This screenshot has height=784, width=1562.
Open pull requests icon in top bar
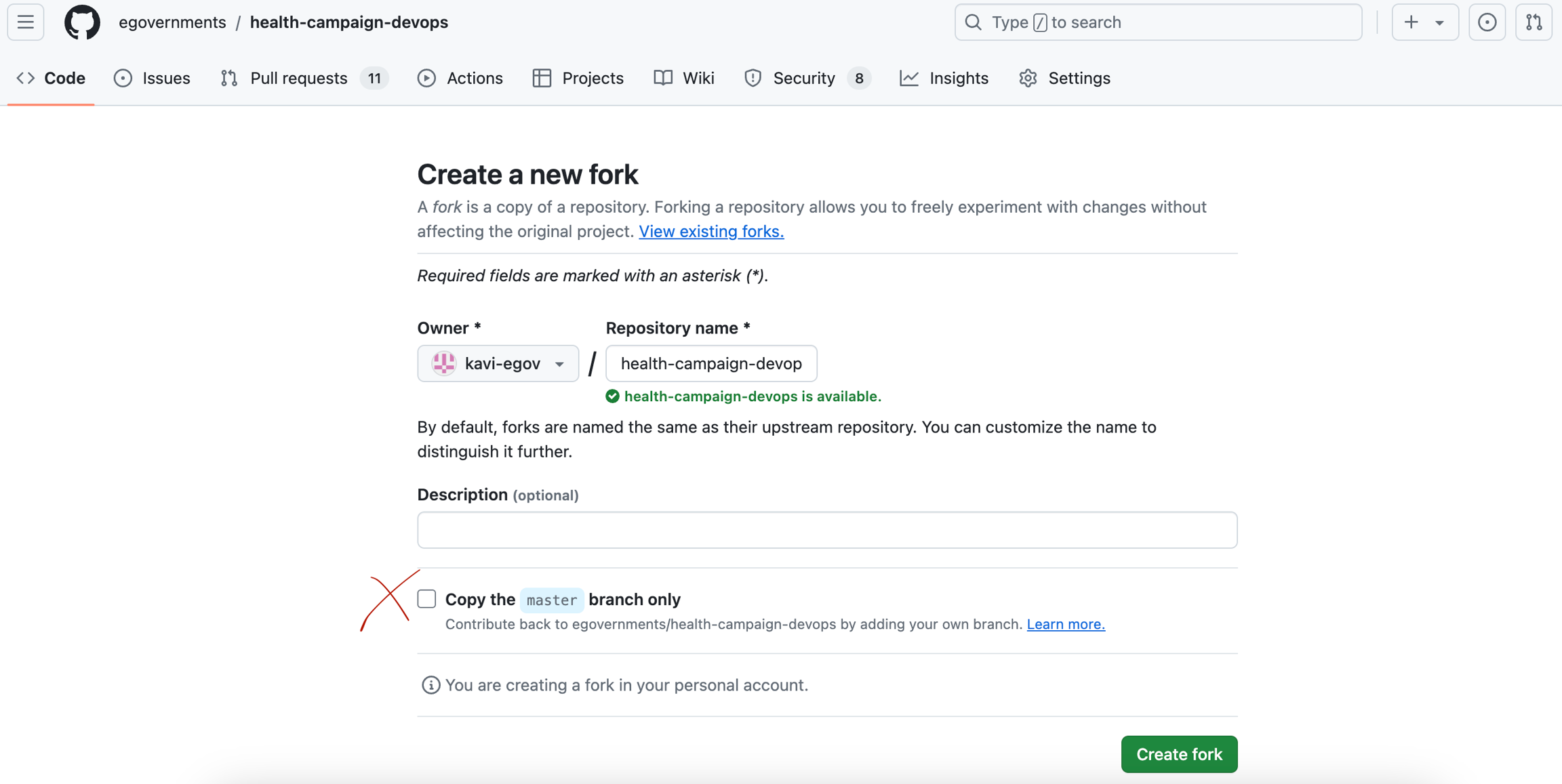pyautogui.click(x=1534, y=22)
